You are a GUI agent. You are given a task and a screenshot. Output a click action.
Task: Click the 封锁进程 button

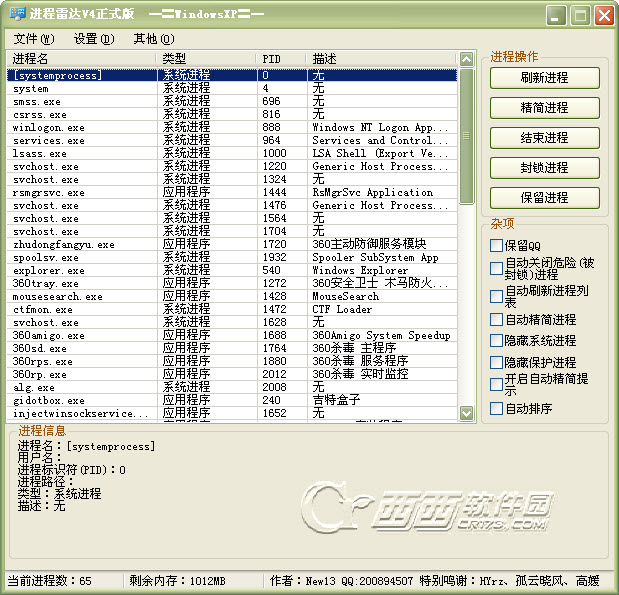544,168
